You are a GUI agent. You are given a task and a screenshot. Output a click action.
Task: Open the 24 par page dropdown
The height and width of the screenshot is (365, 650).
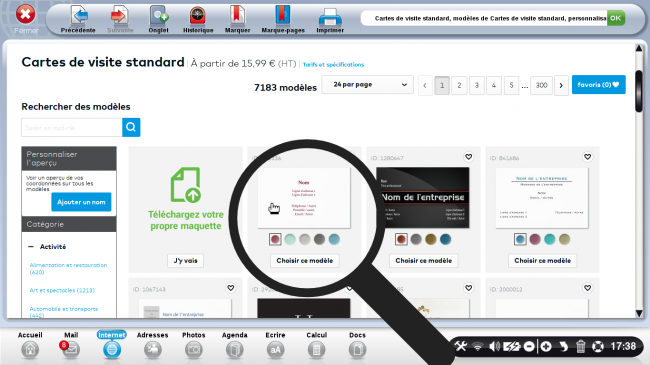pos(368,85)
